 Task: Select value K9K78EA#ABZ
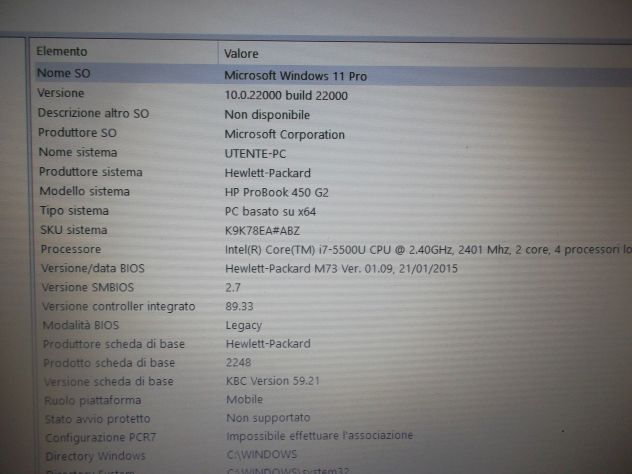click(x=262, y=231)
